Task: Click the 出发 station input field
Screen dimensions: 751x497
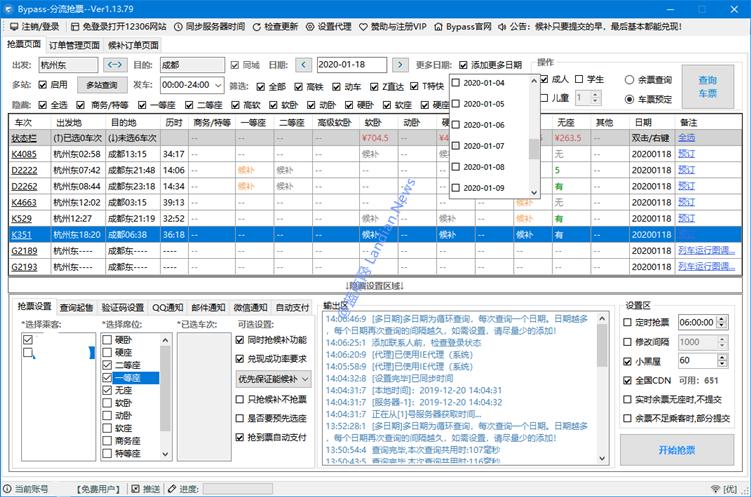Action: pos(68,65)
